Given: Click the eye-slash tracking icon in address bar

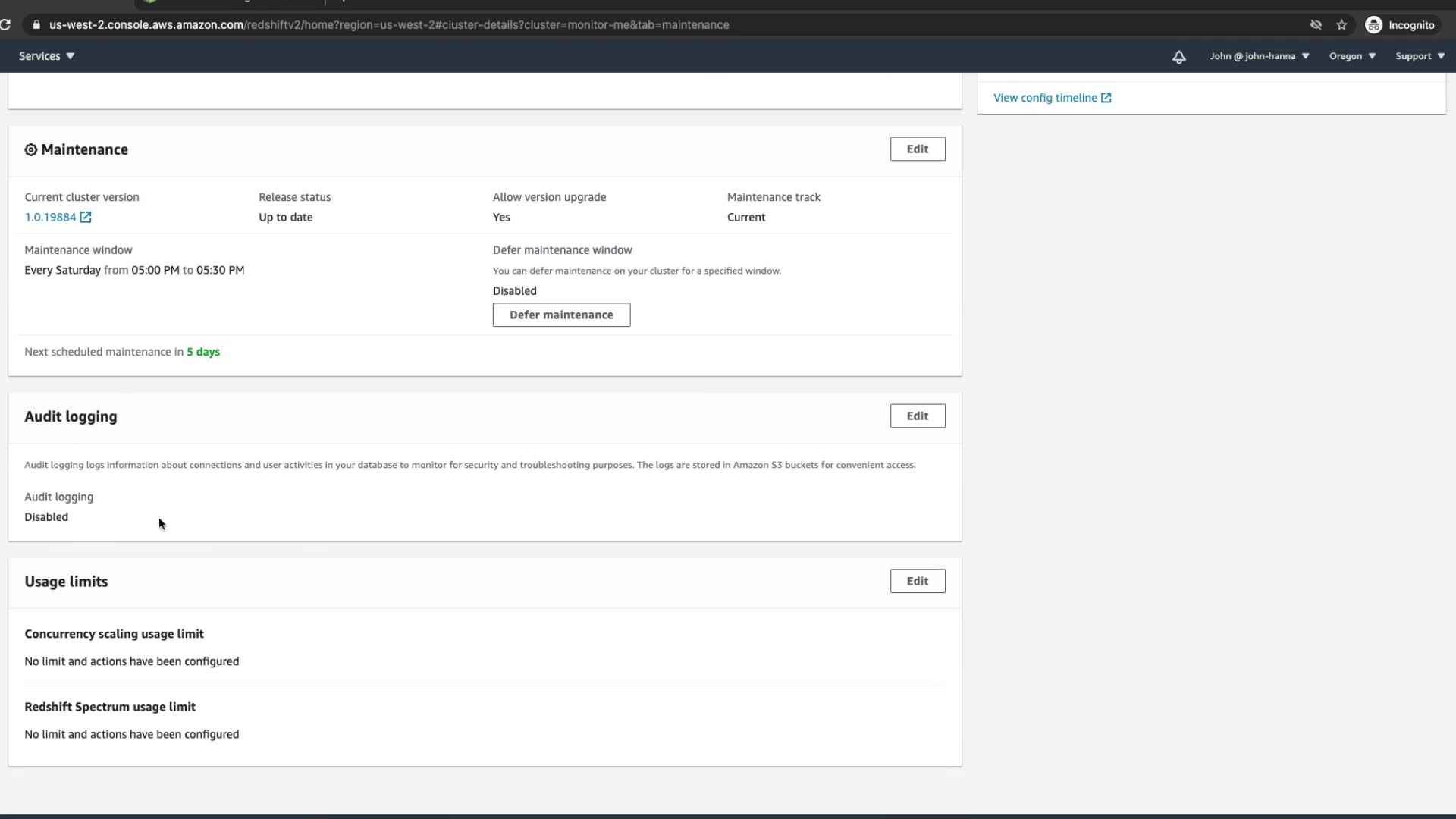Looking at the screenshot, I should point(1316,25).
